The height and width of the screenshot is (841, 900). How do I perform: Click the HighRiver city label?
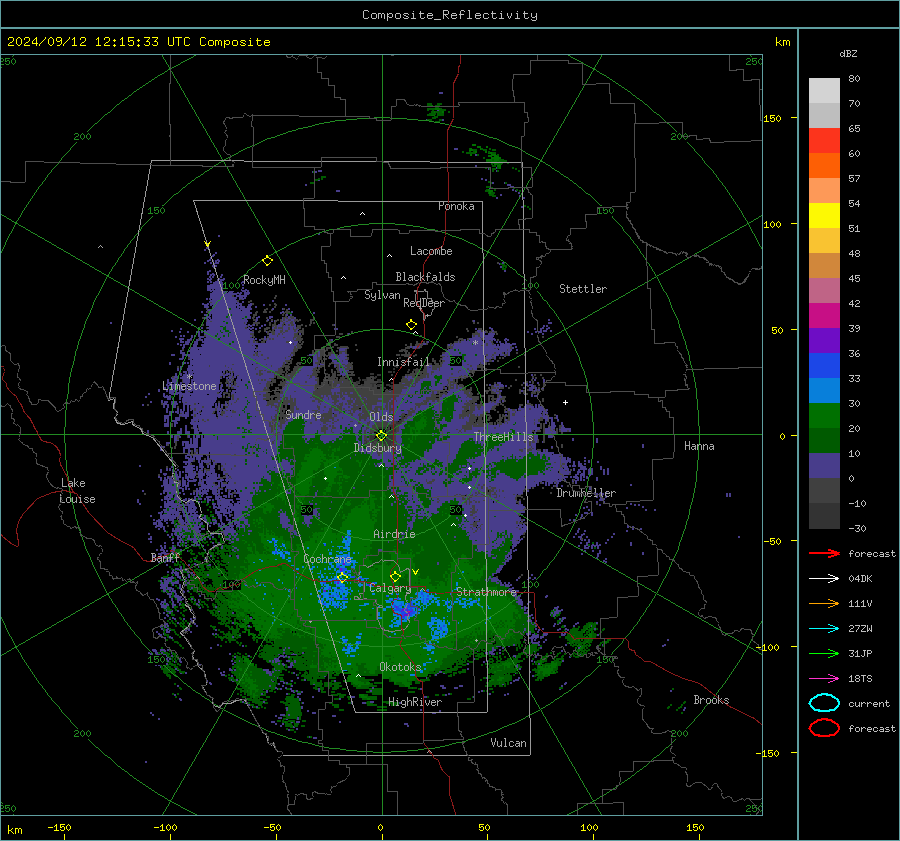[415, 702]
